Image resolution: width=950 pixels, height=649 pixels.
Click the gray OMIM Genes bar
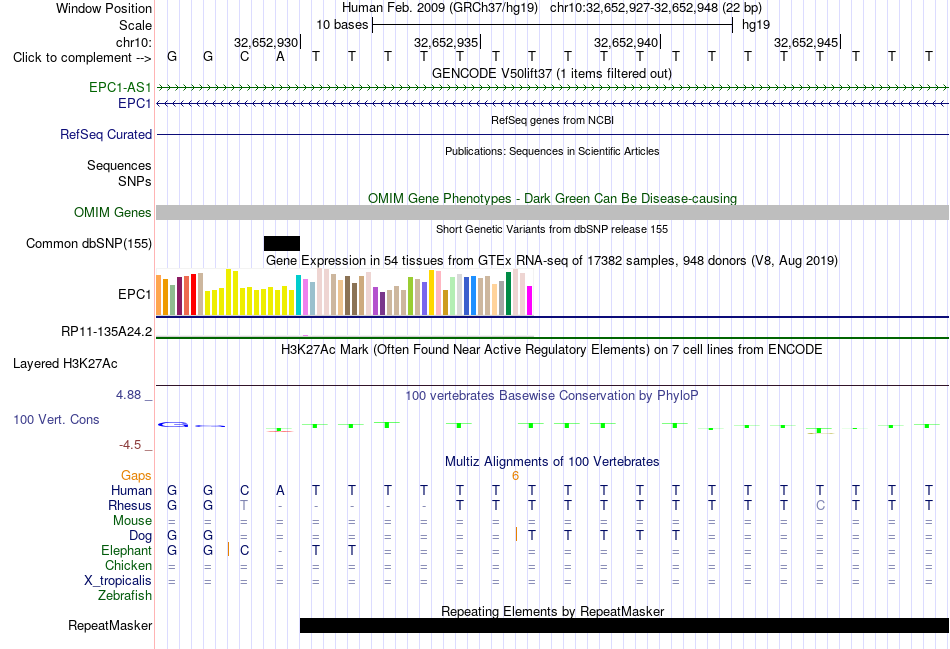(x=552, y=213)
